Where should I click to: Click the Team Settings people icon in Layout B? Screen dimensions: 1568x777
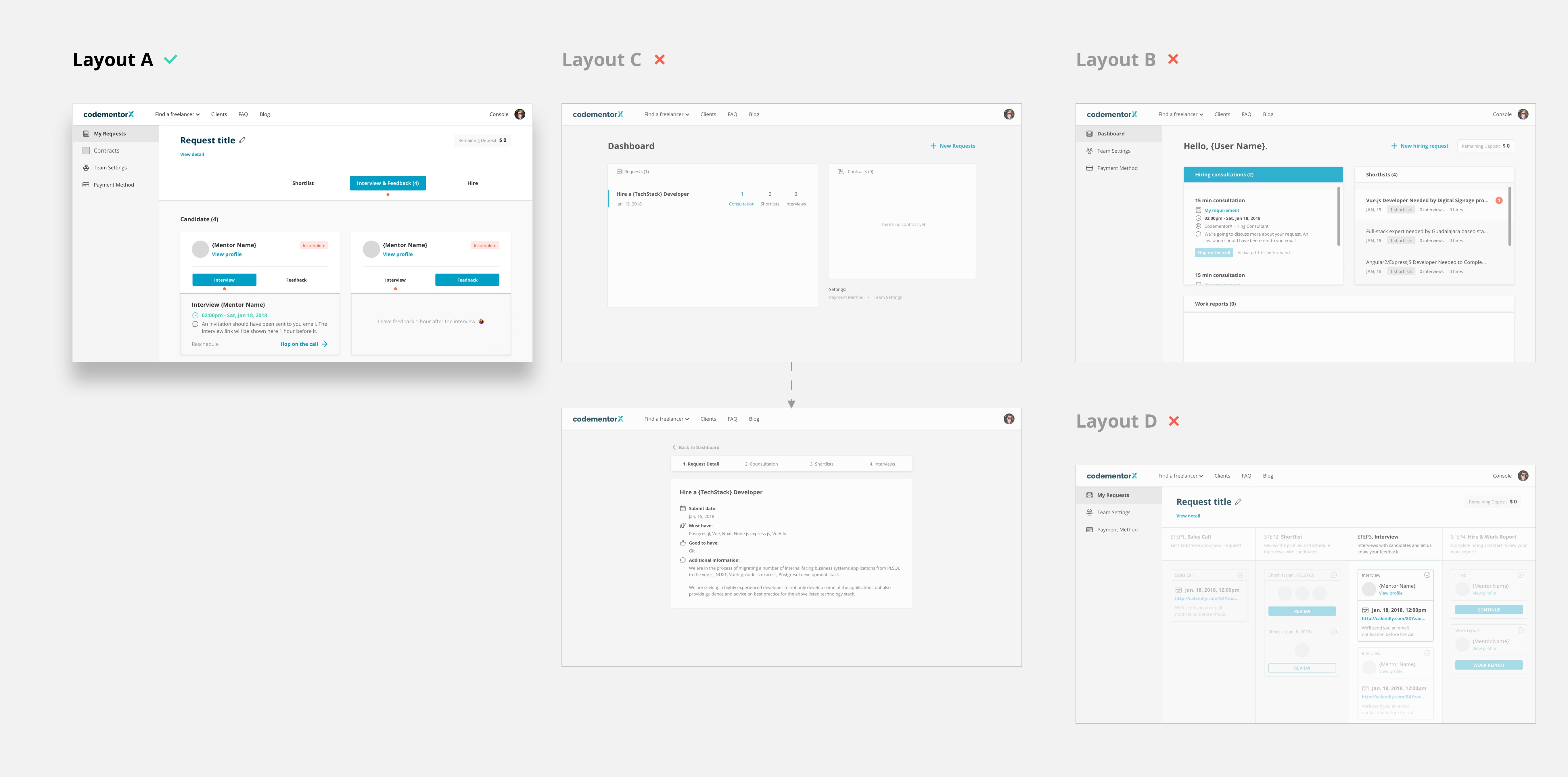(1090, 151)
